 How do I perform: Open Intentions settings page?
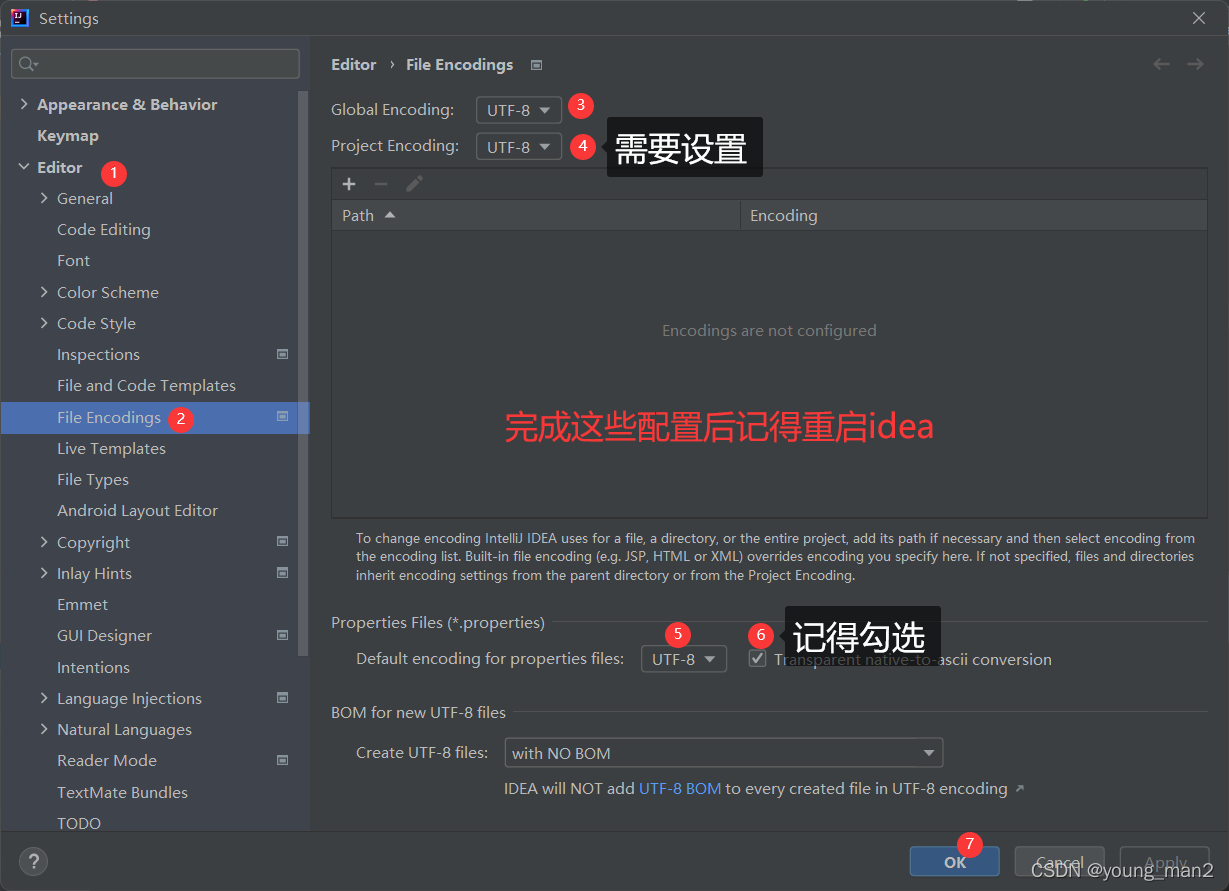coord(93,667)
